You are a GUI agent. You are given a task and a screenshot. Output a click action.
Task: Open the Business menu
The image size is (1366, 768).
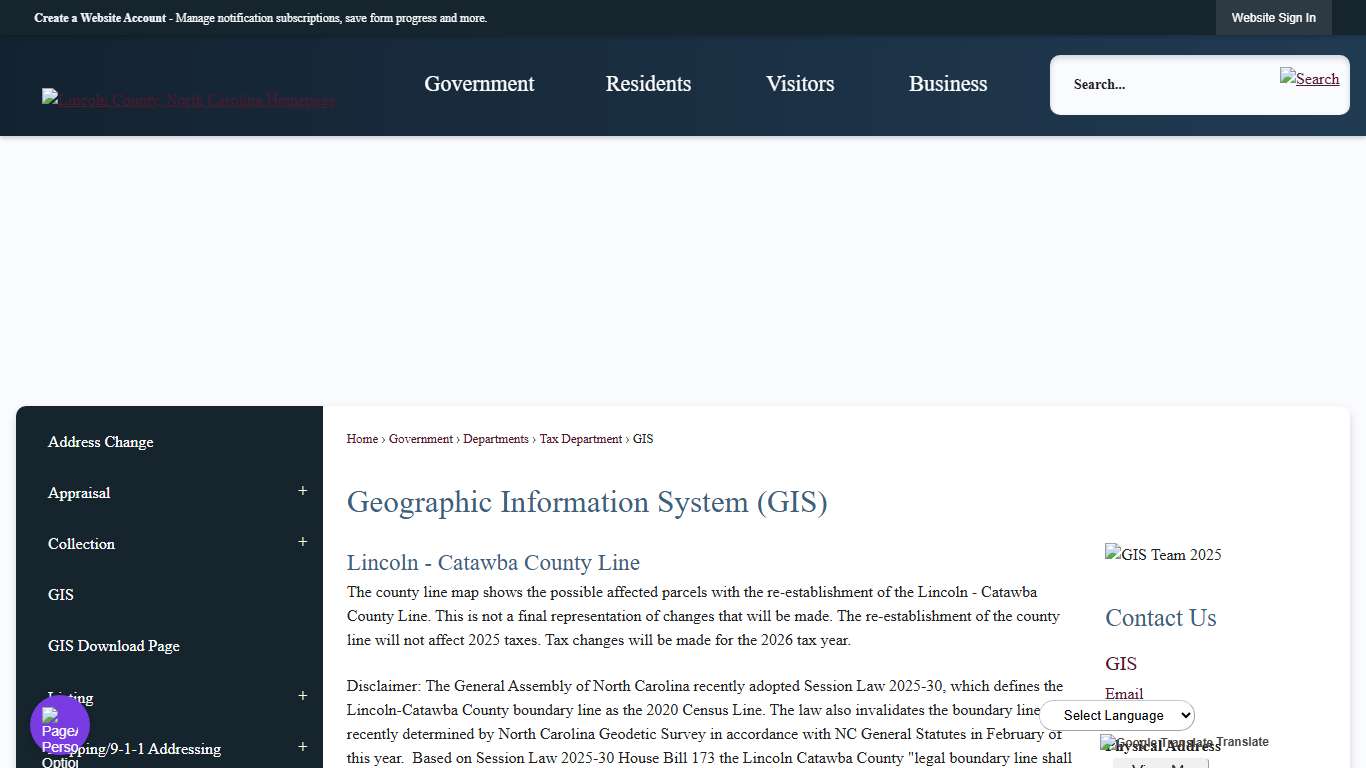coord(947,84)
